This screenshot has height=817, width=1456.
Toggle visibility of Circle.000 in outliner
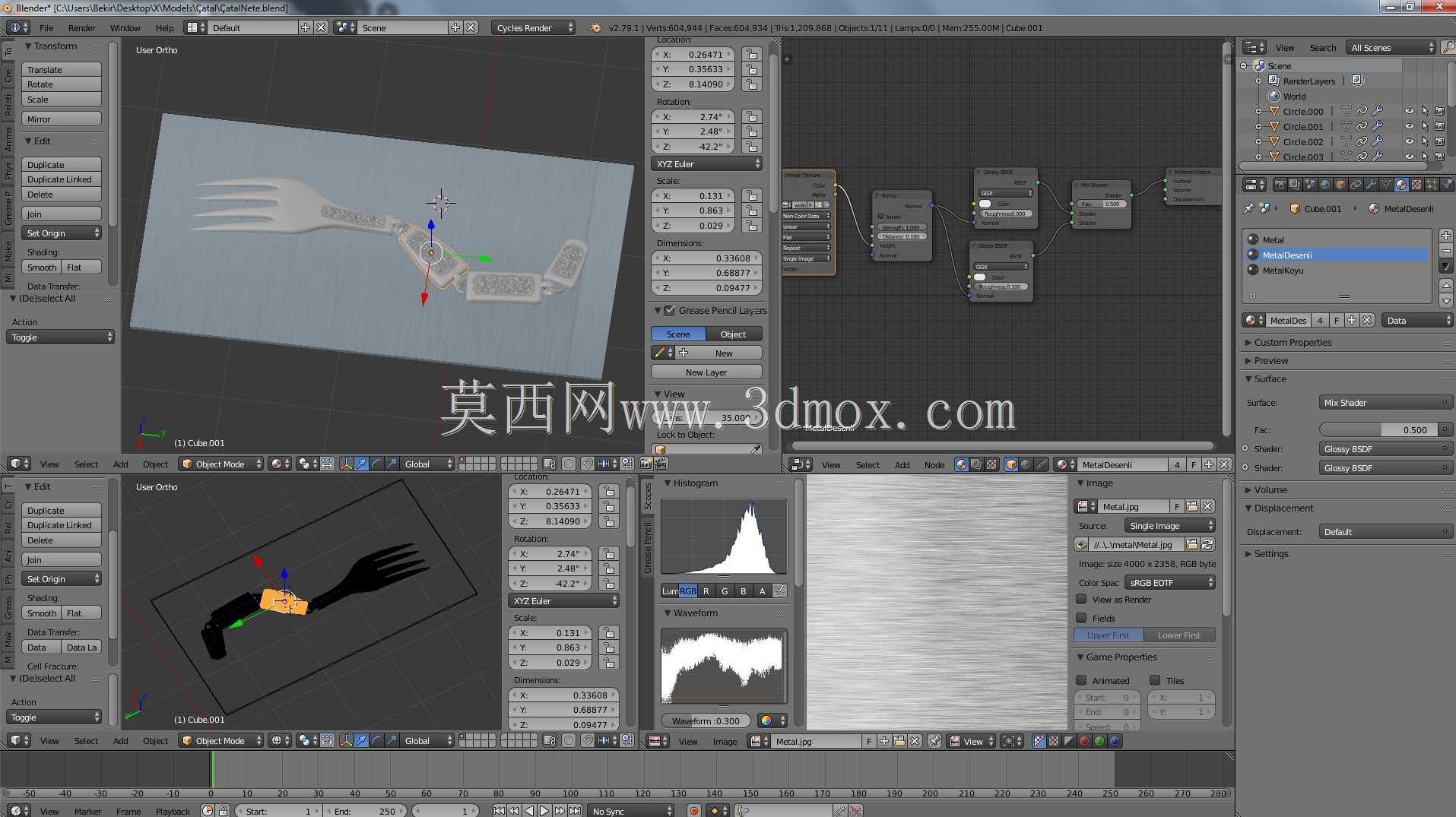pos(1409,111)
